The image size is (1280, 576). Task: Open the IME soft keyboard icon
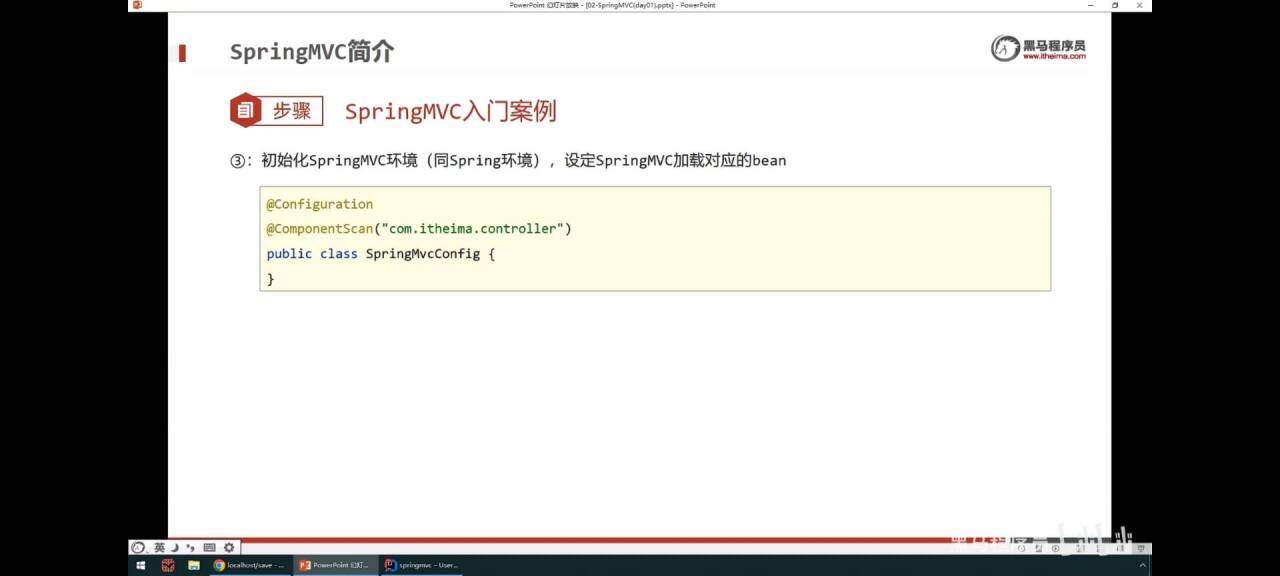[x=209, y=548]
